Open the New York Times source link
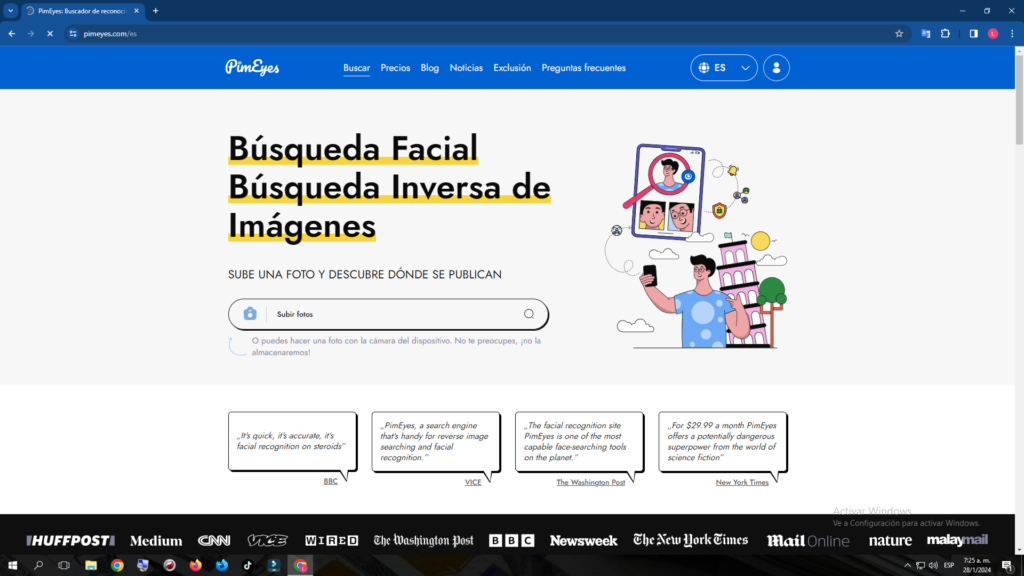The width and height of the screenshot is (1024, 576). click(x=742, y=482)
